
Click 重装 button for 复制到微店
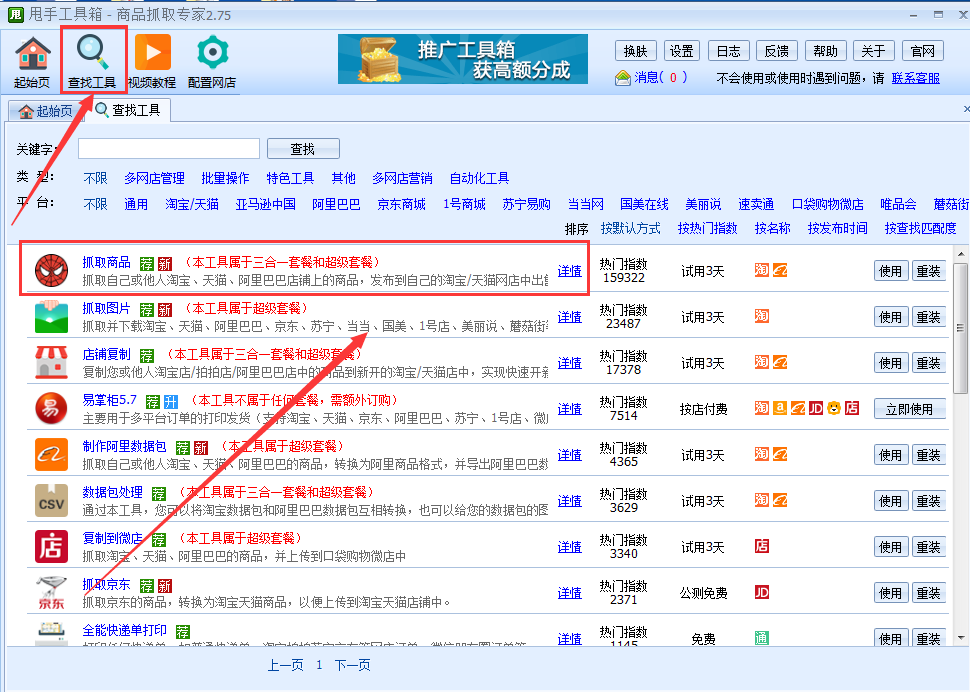pyautogui.click(x=929, y=547)
